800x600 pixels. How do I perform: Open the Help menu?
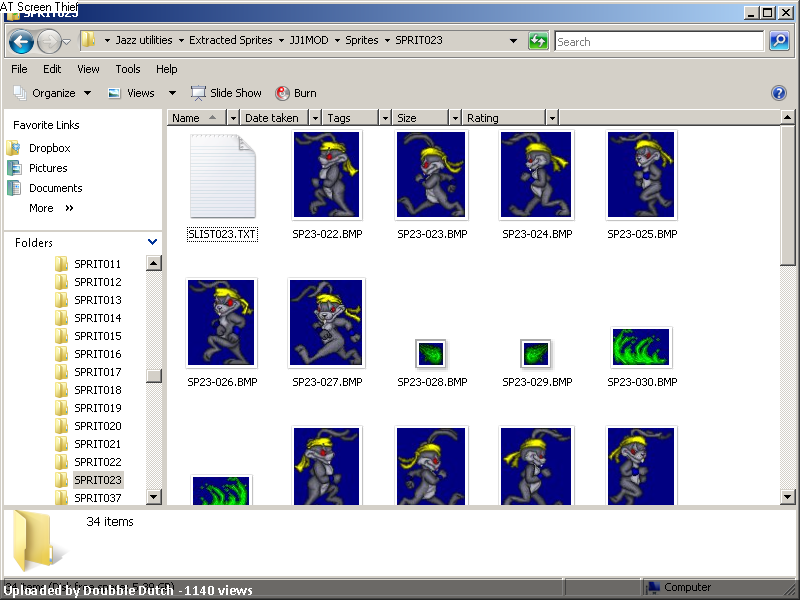point(167,69)
